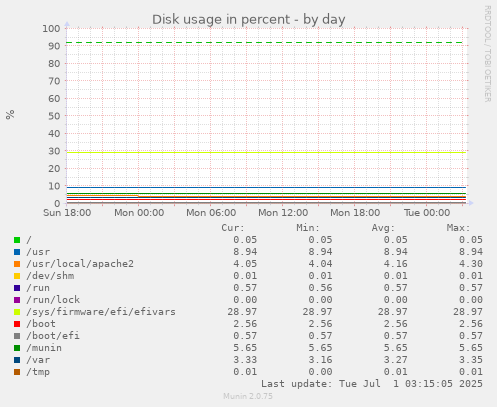Click the blue /usr line on the graph
497x407 pixels.
pos(266,187)
